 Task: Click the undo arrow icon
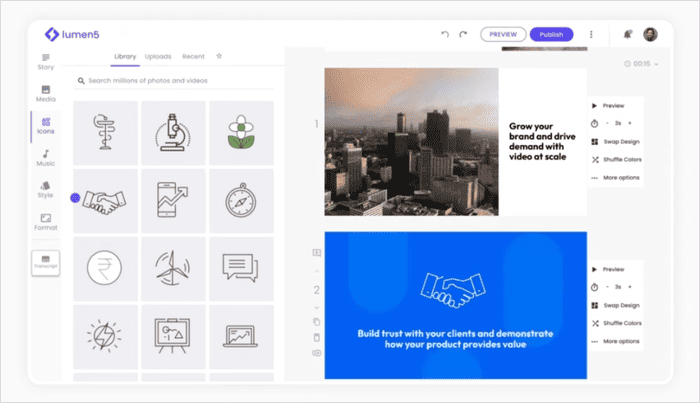(x=445, y=34)
